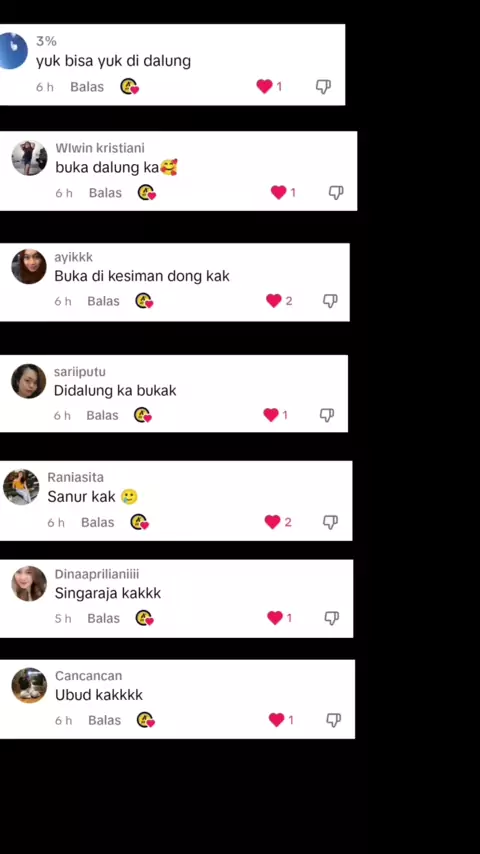Reply to 'yuk bisa yuk di dalung' via Balas

click(x=87, y=87)
